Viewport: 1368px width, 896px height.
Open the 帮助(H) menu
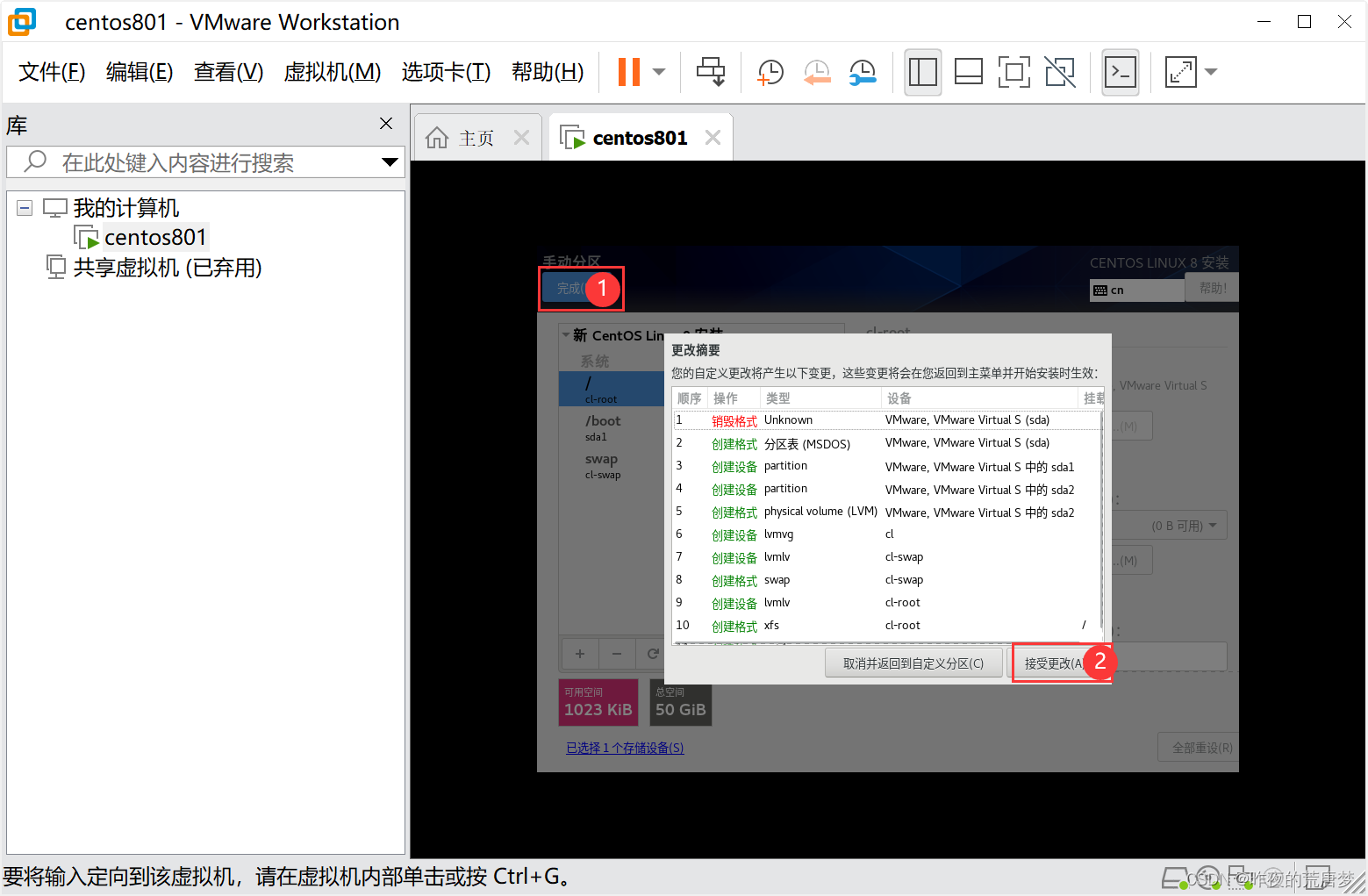pyautogui.click(x=548, y=72)
